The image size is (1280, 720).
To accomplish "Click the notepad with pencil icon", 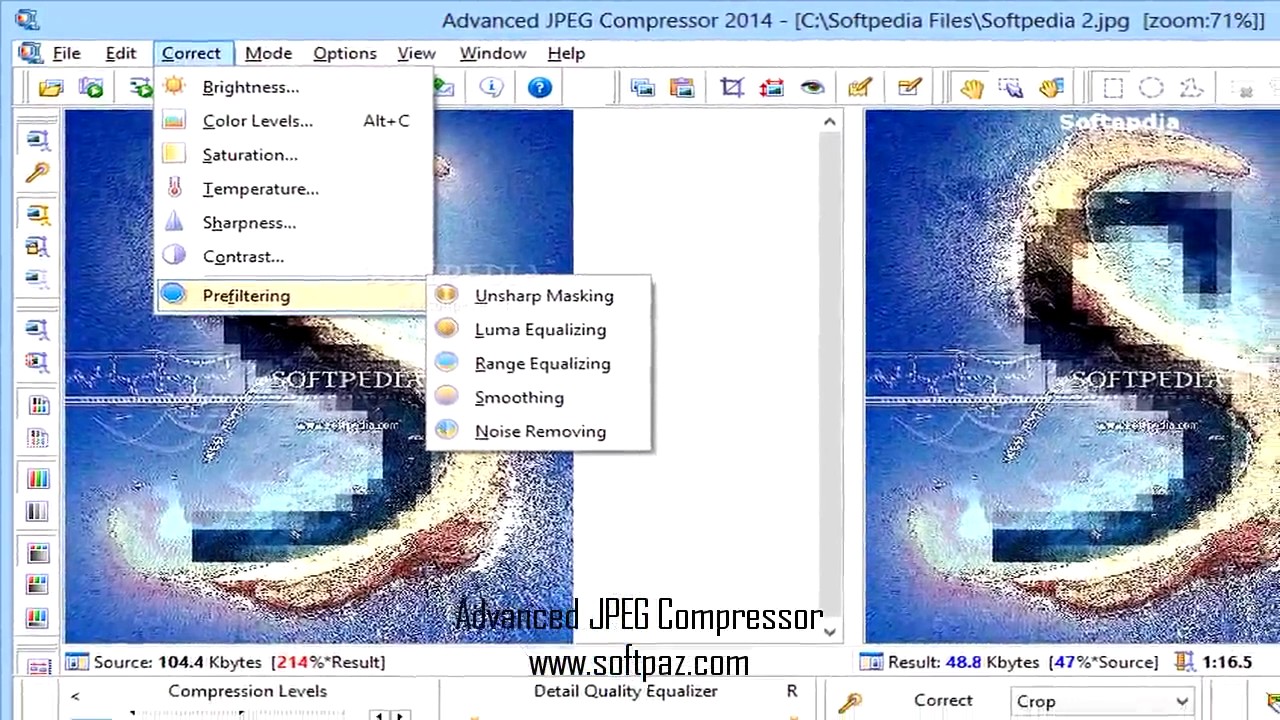I will click(x=909, y=88).
